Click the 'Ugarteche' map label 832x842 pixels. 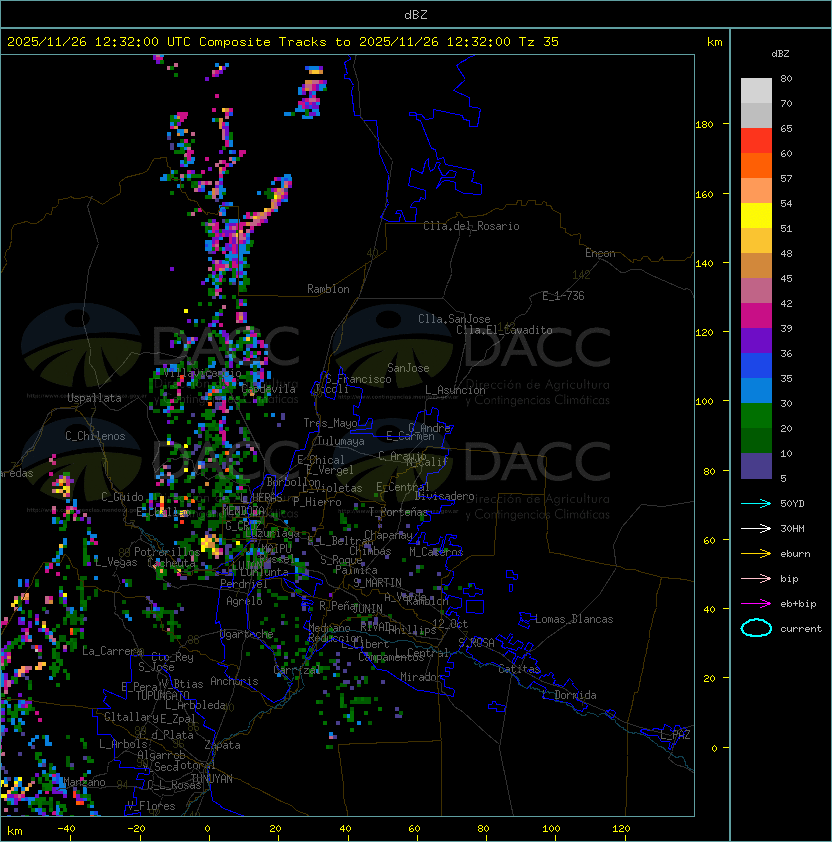(247, 634)
